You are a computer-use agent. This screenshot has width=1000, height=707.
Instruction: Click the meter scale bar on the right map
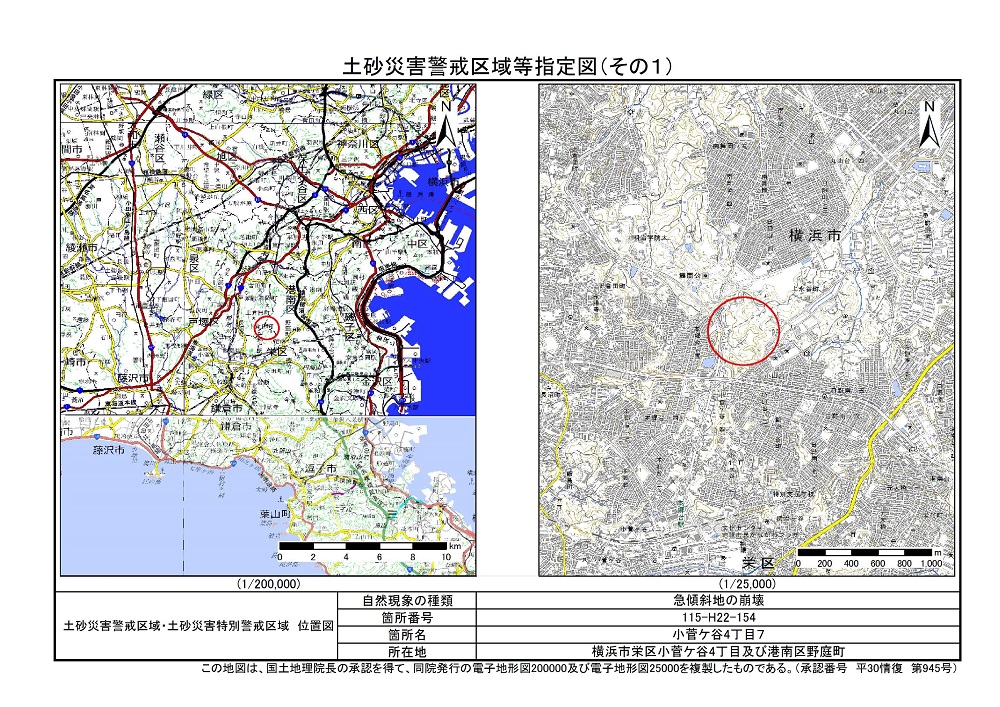click(x=868, y=553)
